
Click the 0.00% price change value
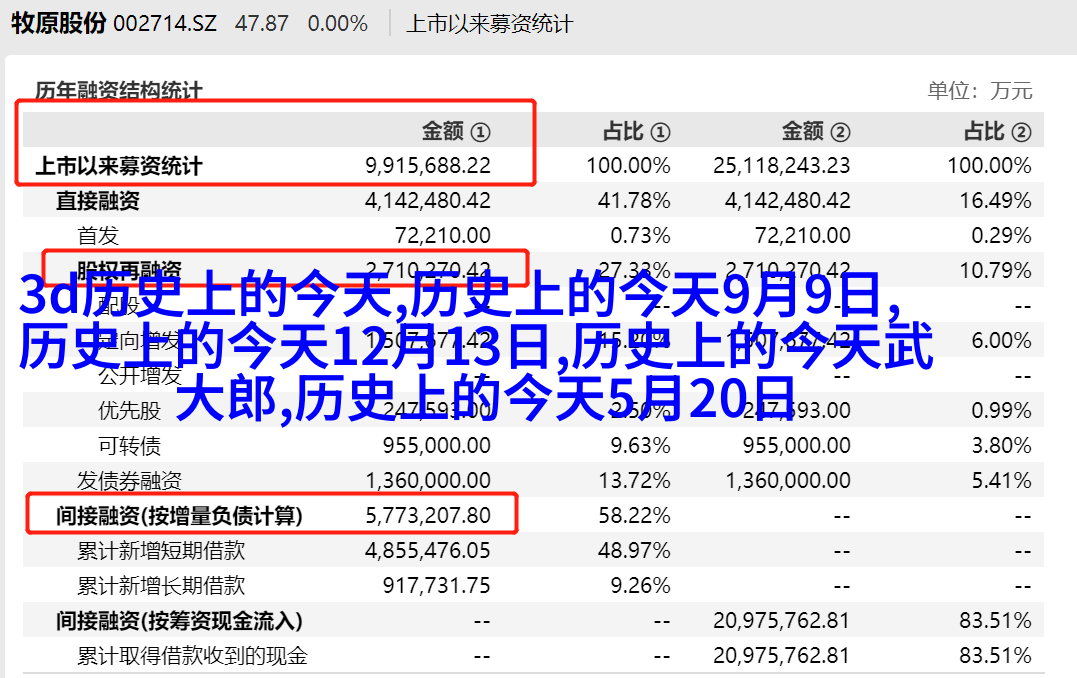(338, 24)
